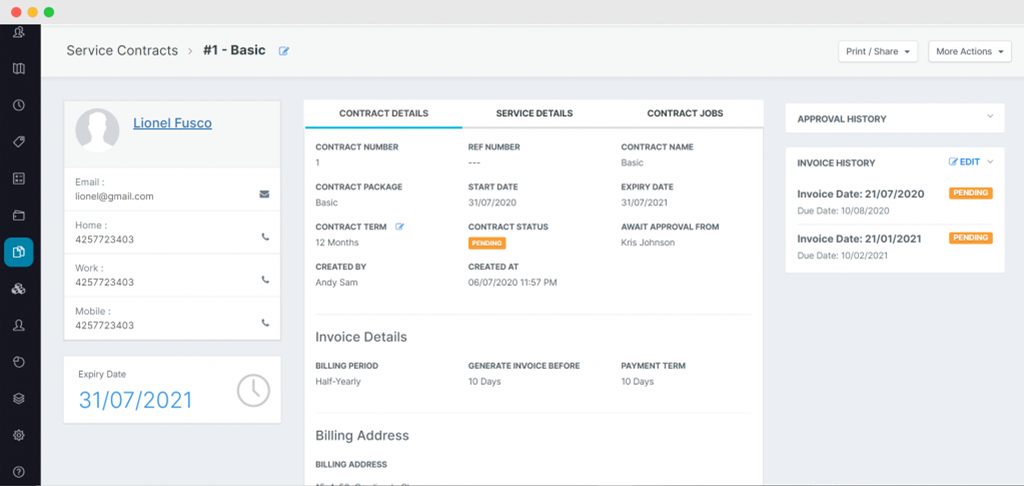Image resolution: width=1024 pixels, height=486 pixels.
Task: Click Edit in Invoice History
Action: pos(964,162)
